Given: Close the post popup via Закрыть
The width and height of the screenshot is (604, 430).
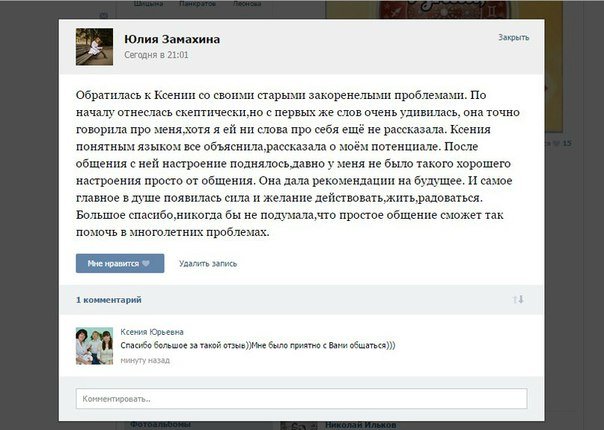Looking at the screenshot, I should click(513, 37).
